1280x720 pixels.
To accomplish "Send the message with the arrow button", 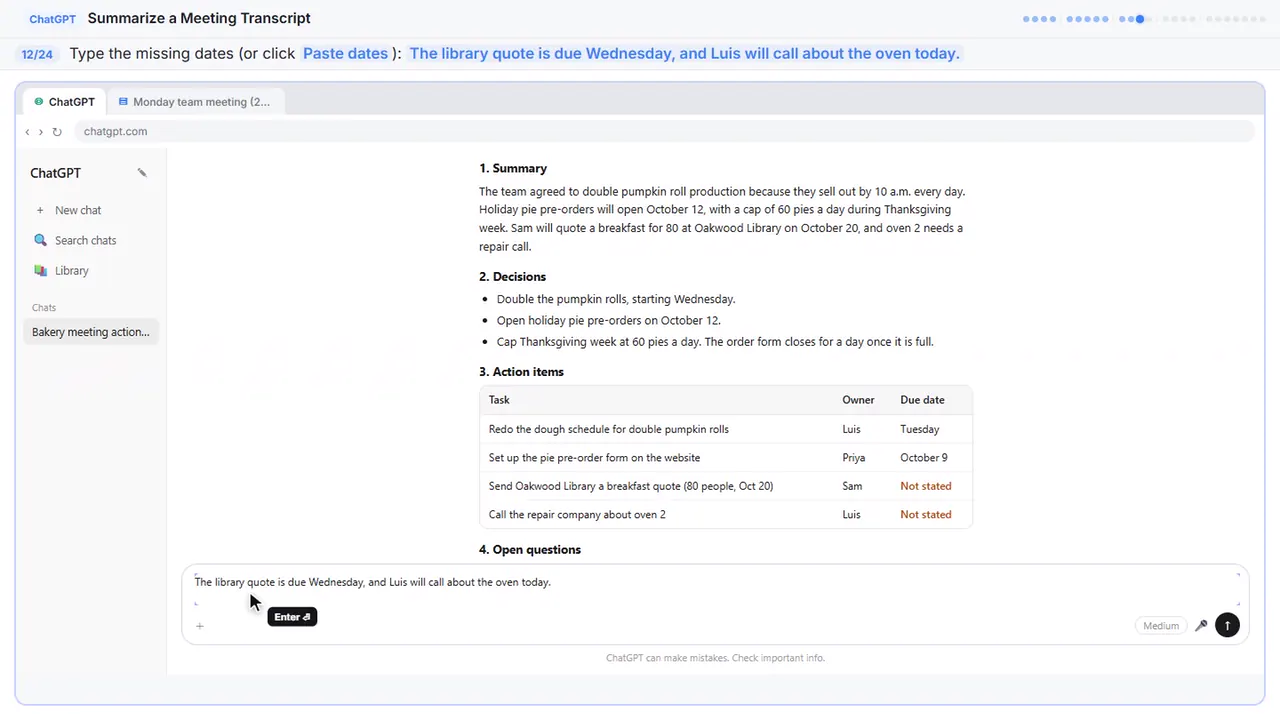I will (1227, 626).
